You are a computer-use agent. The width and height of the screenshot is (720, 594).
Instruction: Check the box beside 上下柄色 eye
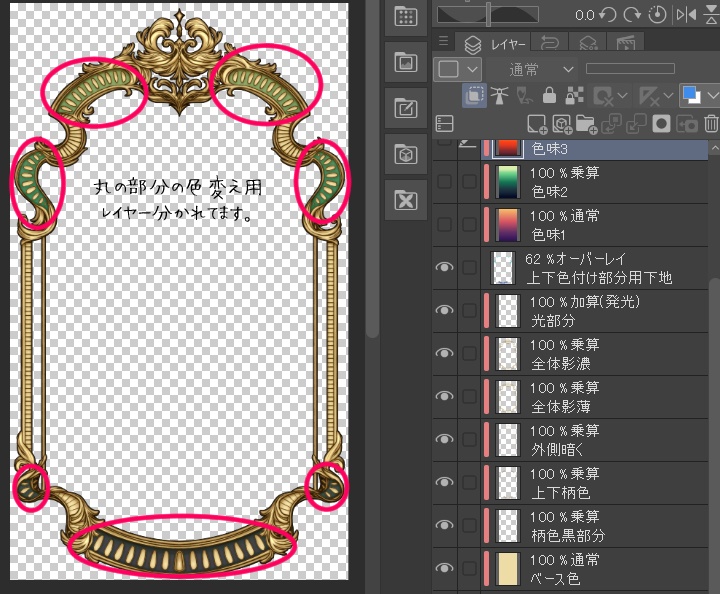click(469, 482)
